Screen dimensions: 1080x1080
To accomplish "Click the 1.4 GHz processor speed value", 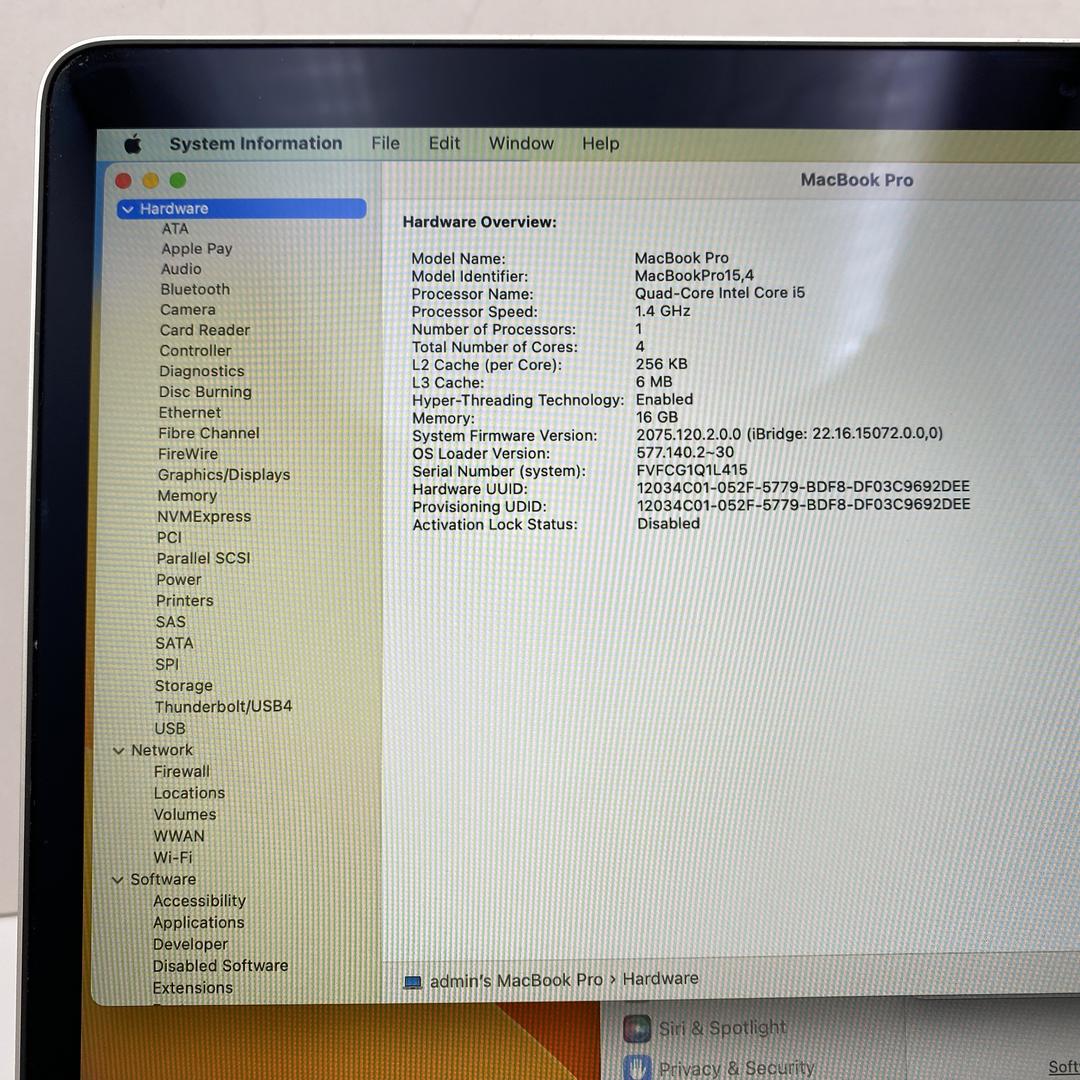I will coord(663,311).
